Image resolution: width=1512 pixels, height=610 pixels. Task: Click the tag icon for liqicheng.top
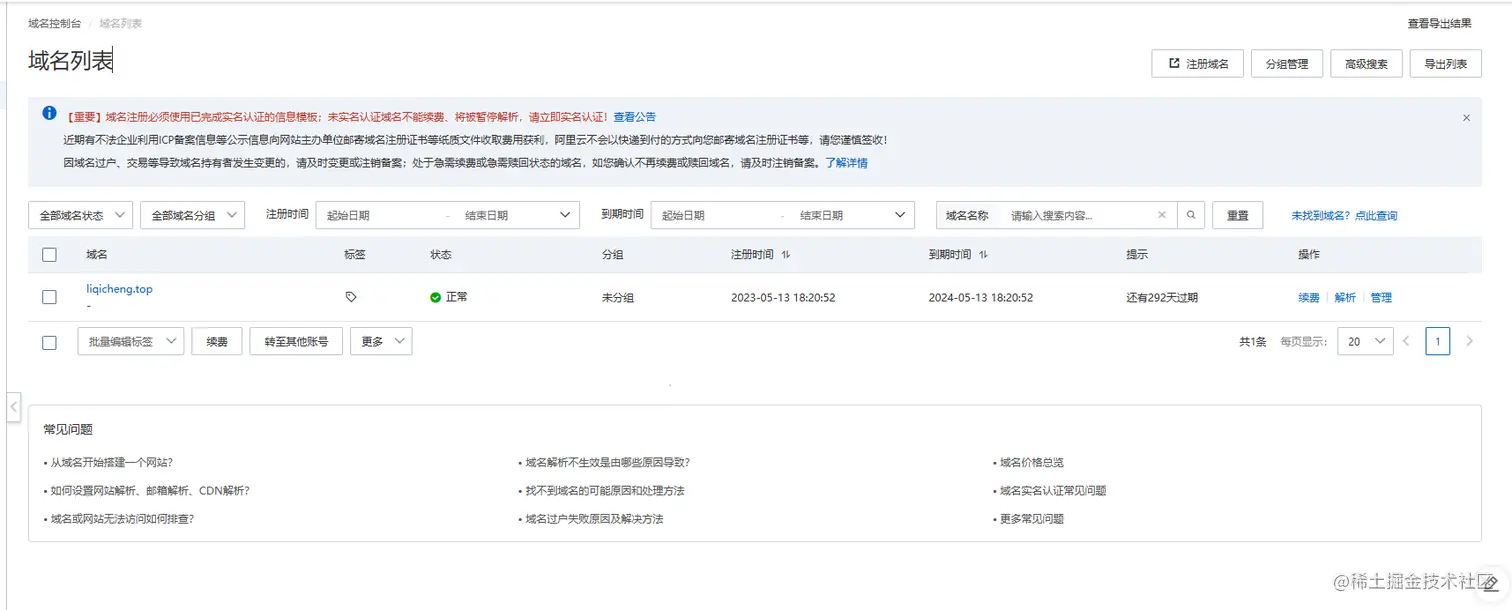(x=351, y=297)
